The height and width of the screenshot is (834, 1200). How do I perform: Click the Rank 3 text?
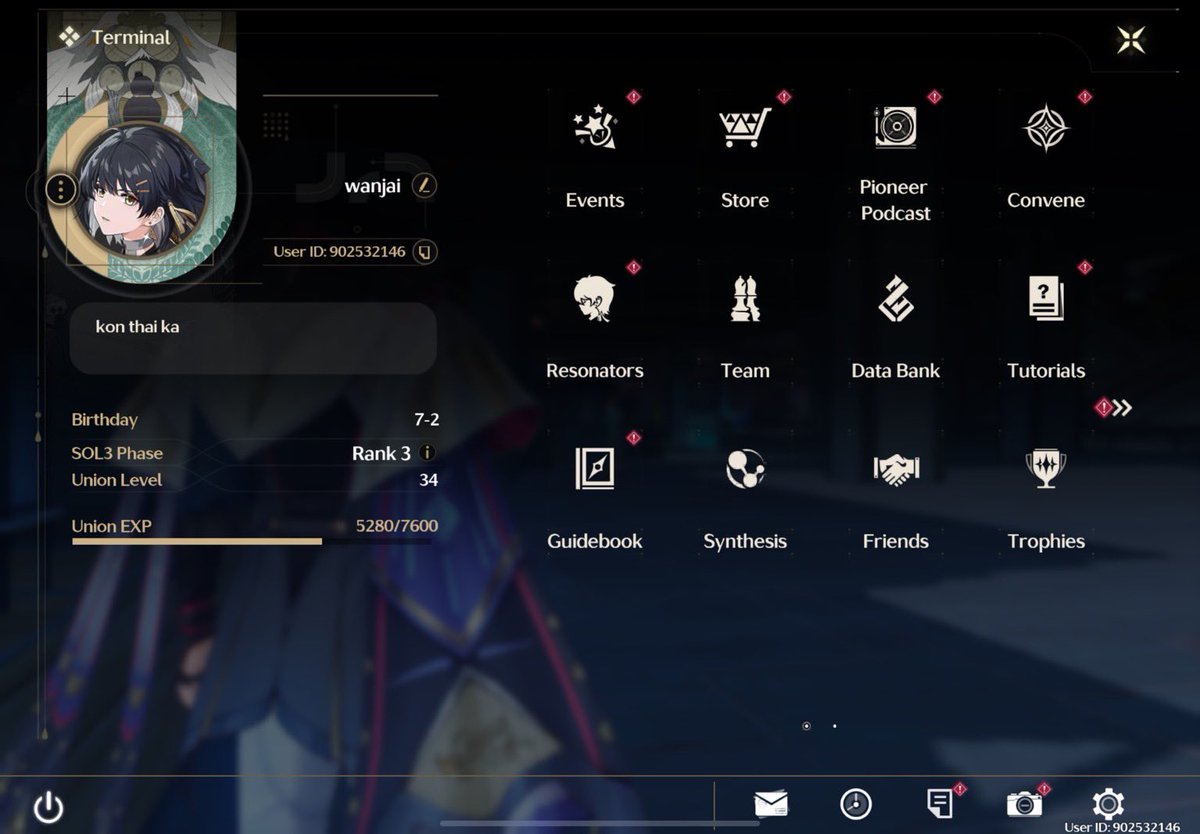click(381, 453)
